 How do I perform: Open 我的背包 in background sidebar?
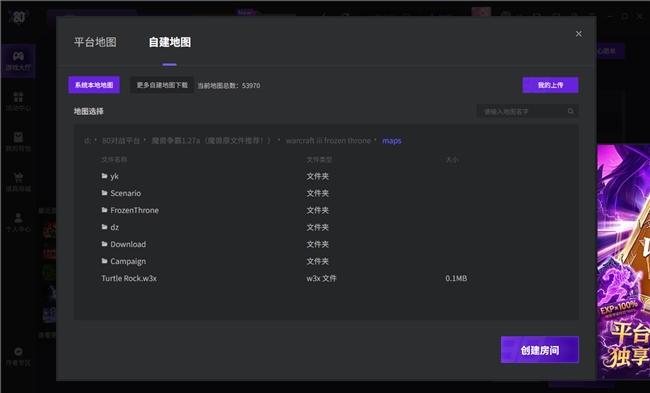18,142
